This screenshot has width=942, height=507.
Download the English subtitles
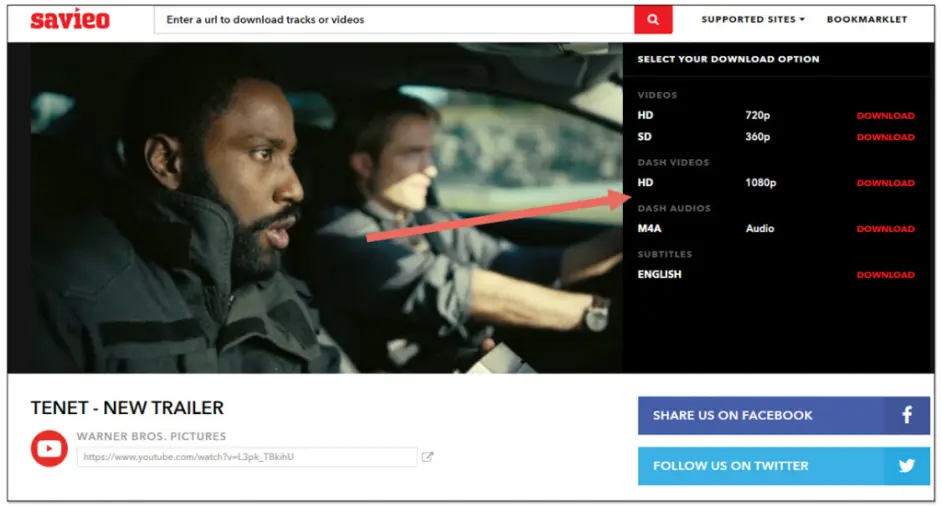[886, 275]
